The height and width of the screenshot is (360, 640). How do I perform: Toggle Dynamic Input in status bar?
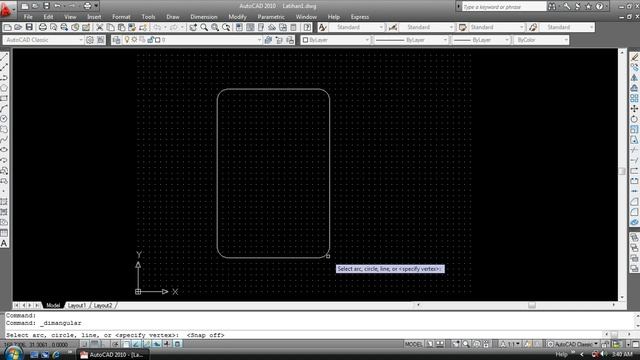(157, 344)
